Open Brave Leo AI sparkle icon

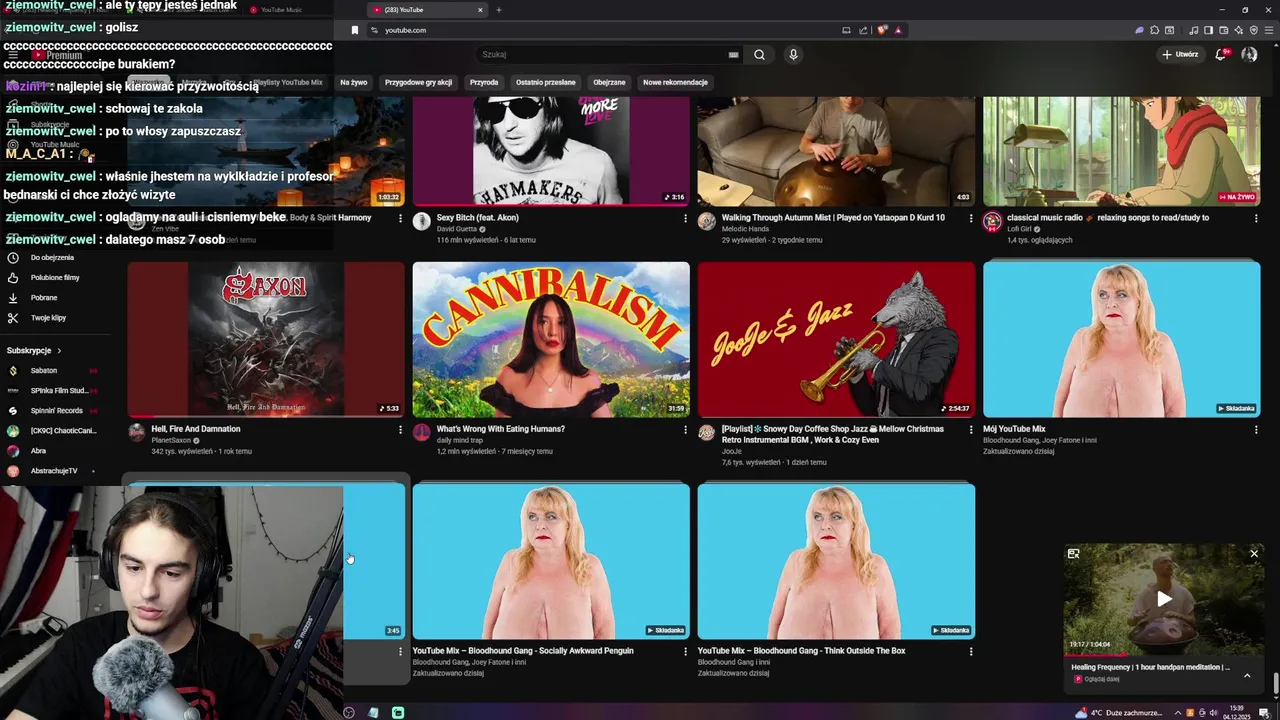click(x=1238, y=30)
